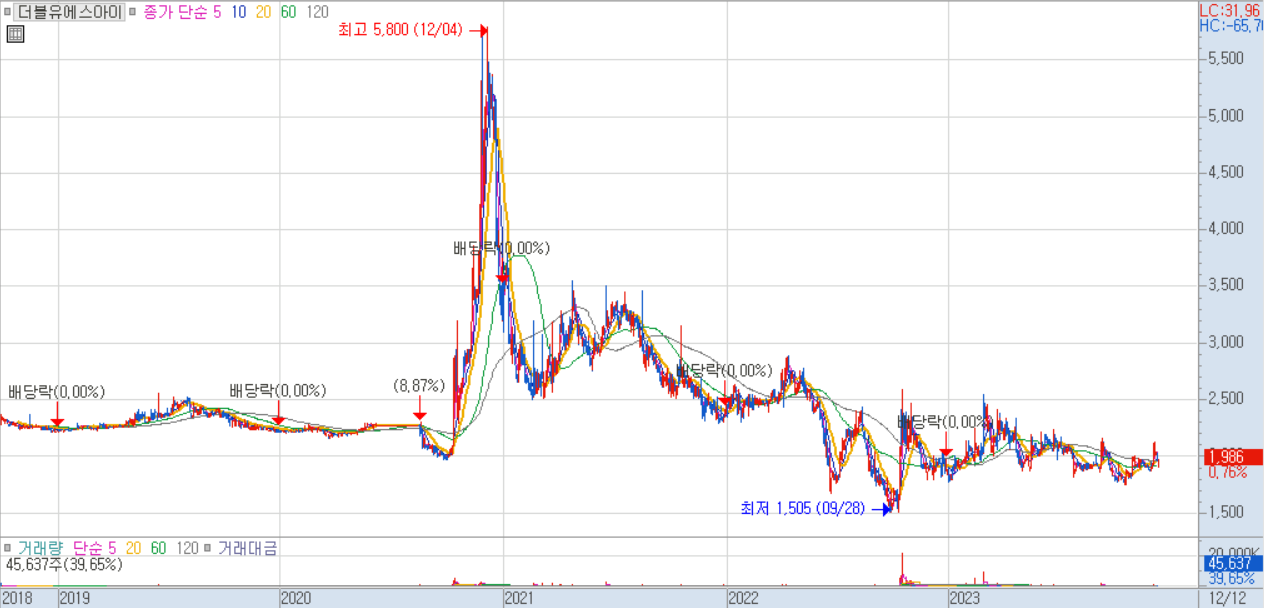Click the 거래대금 indicator label

point(248,547)
